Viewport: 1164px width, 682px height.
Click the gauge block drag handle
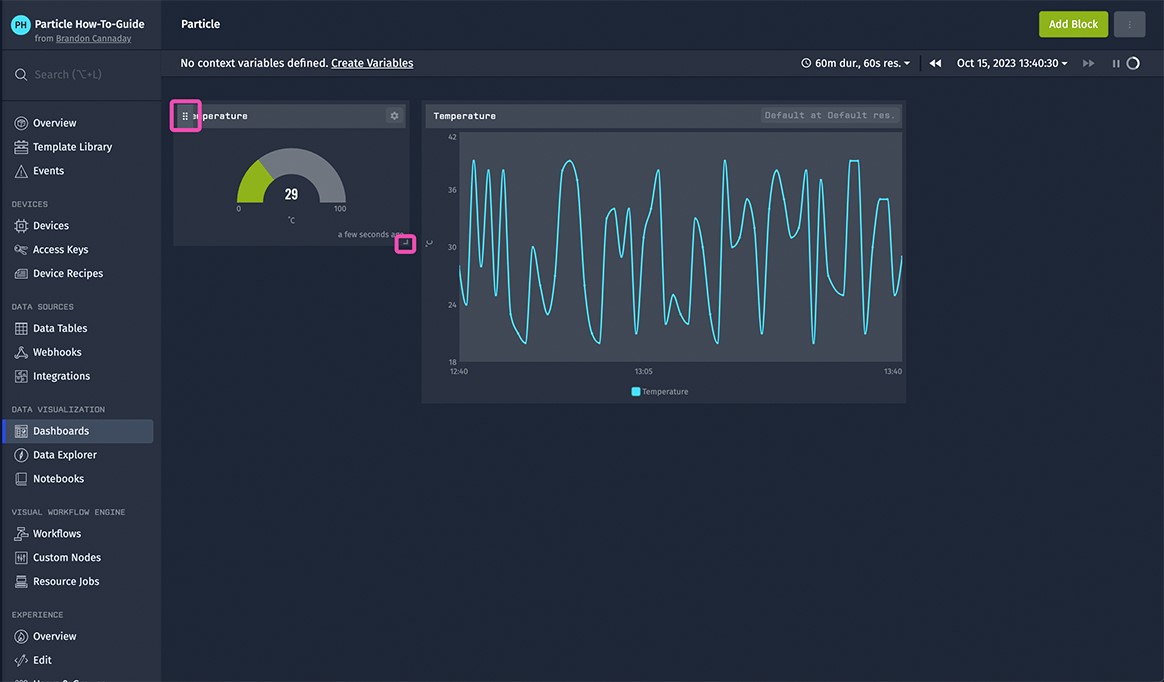click(185, 116)
